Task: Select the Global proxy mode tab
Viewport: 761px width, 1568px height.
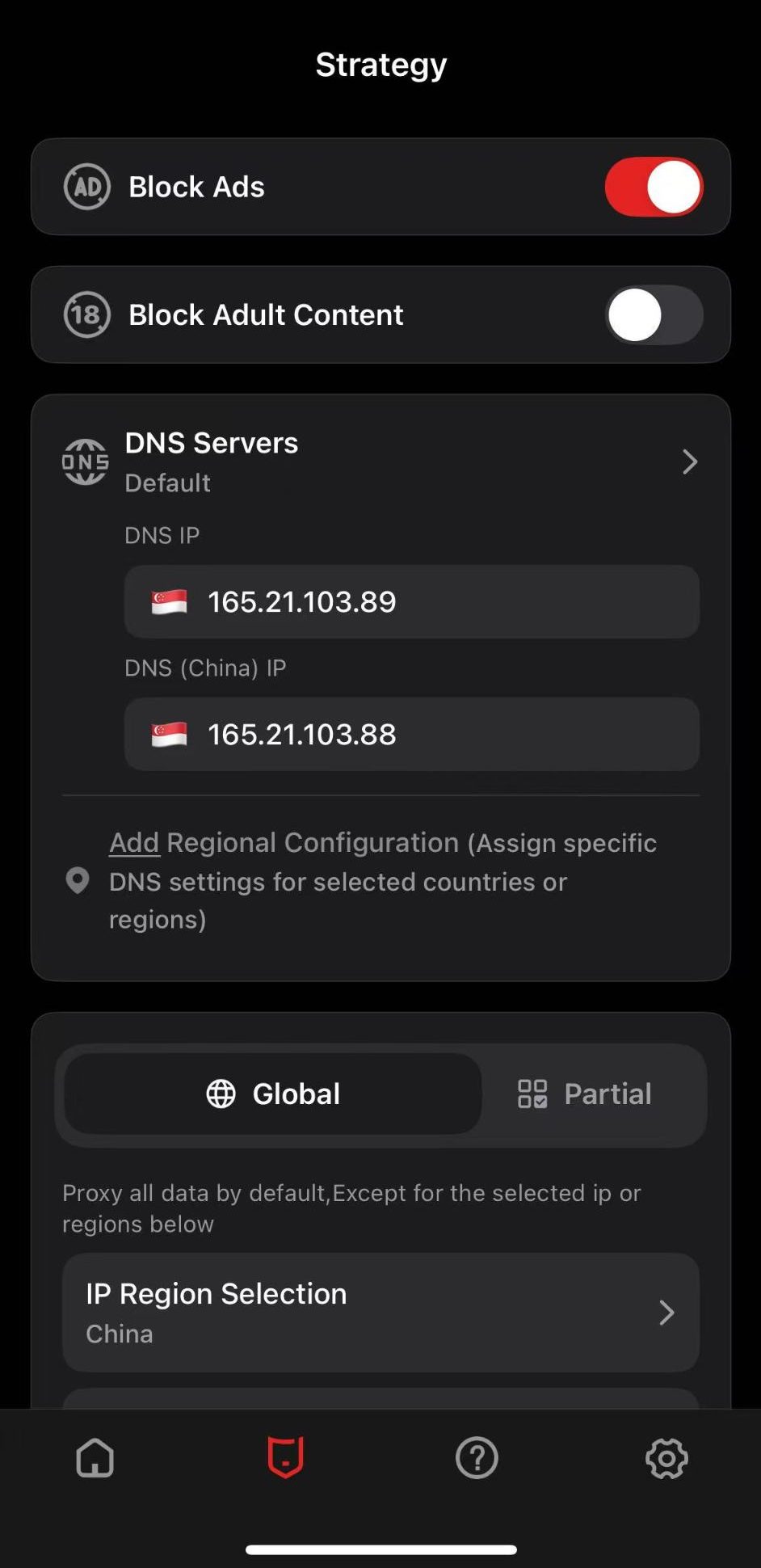Action: click(x=273, y=1094)
